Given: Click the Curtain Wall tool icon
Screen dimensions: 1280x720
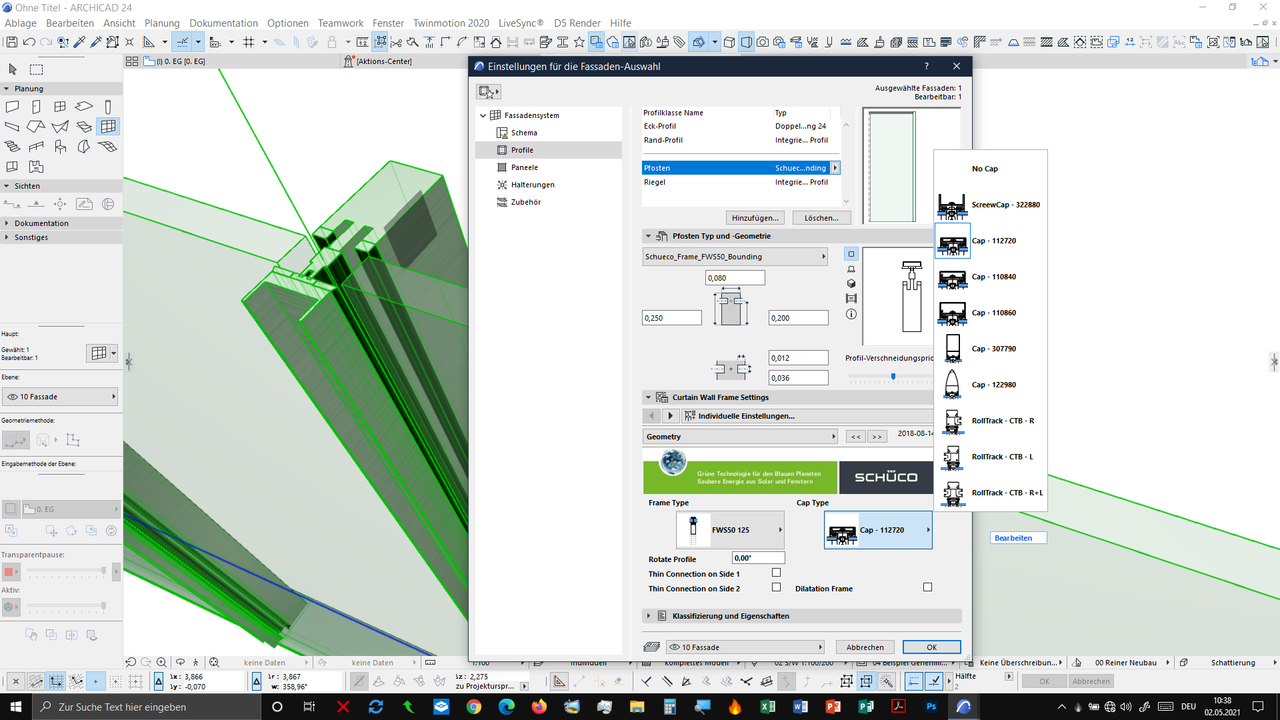Looking at the screenshot, I should [108, 126].
